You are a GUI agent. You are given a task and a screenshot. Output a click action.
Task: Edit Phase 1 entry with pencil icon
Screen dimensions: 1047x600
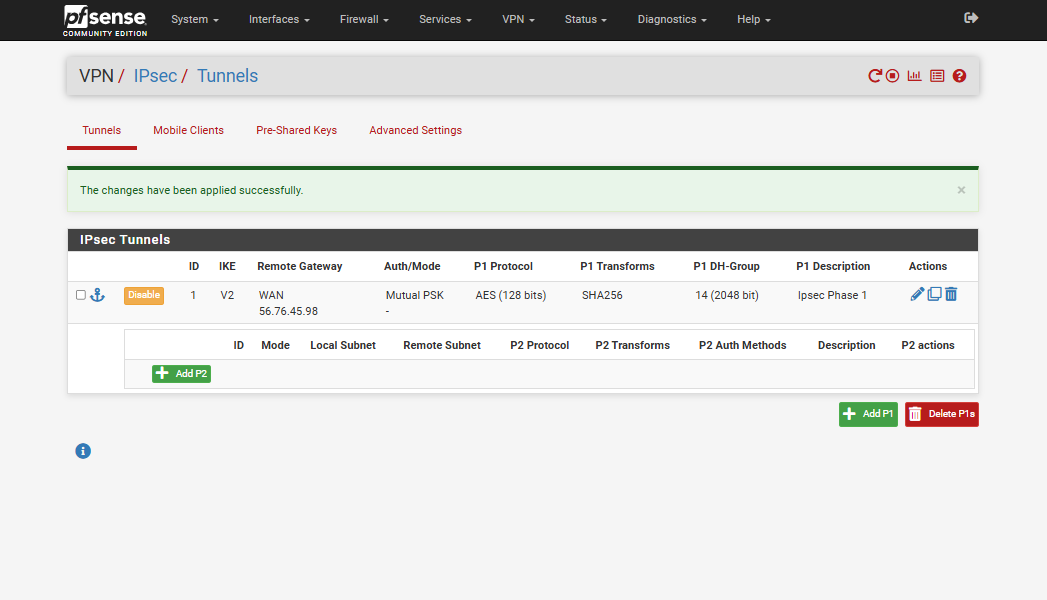[917, 294]
